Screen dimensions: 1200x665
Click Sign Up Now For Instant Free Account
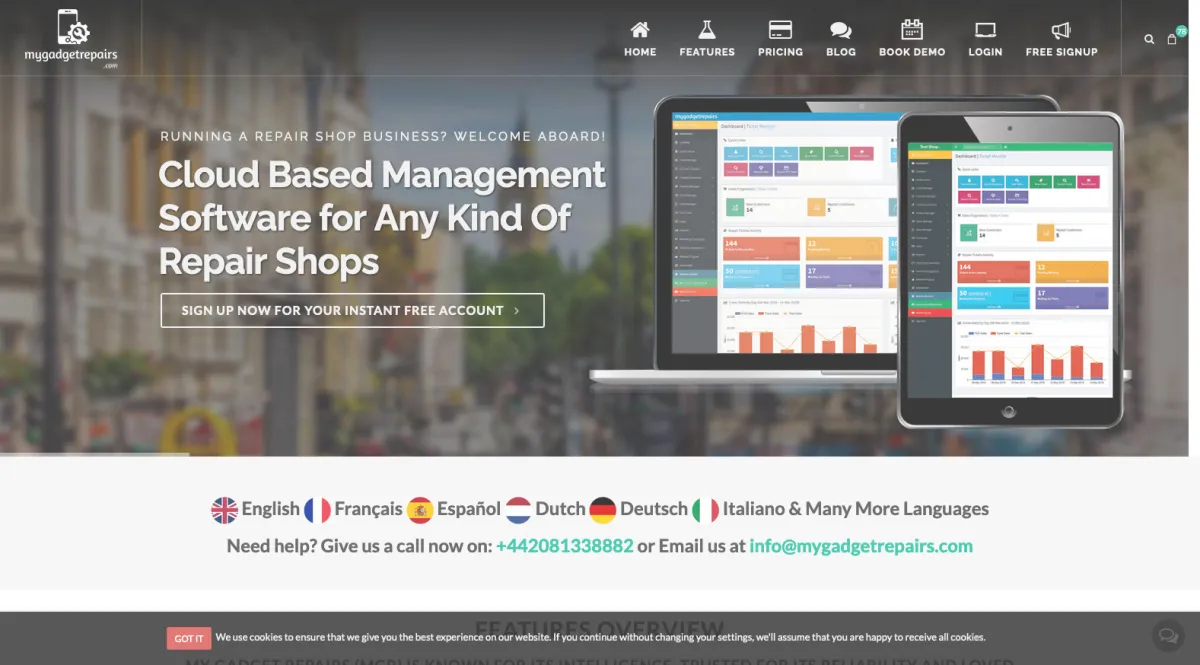[x=352, y=310]
